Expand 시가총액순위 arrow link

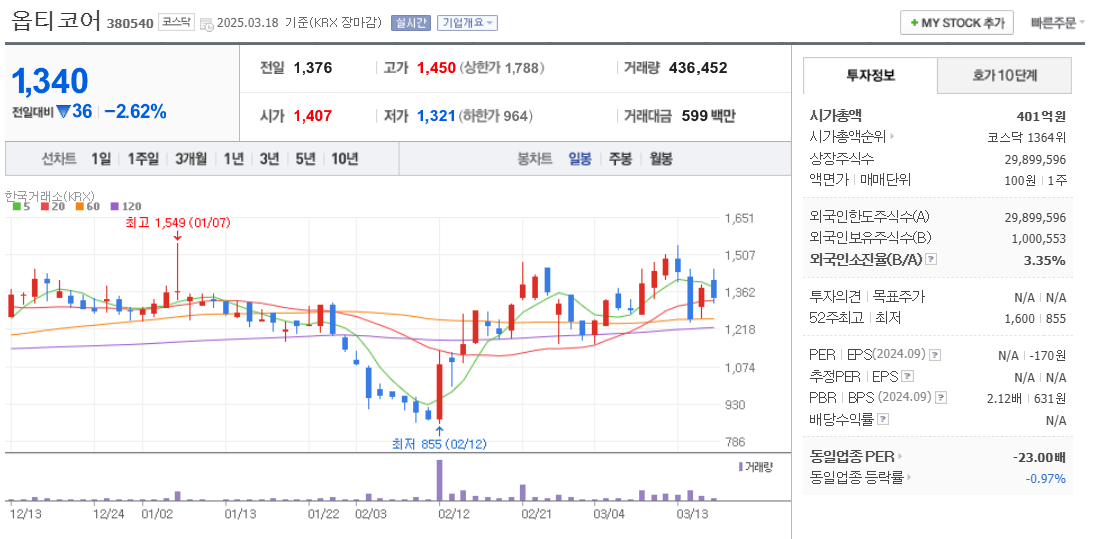coord(892,138)
